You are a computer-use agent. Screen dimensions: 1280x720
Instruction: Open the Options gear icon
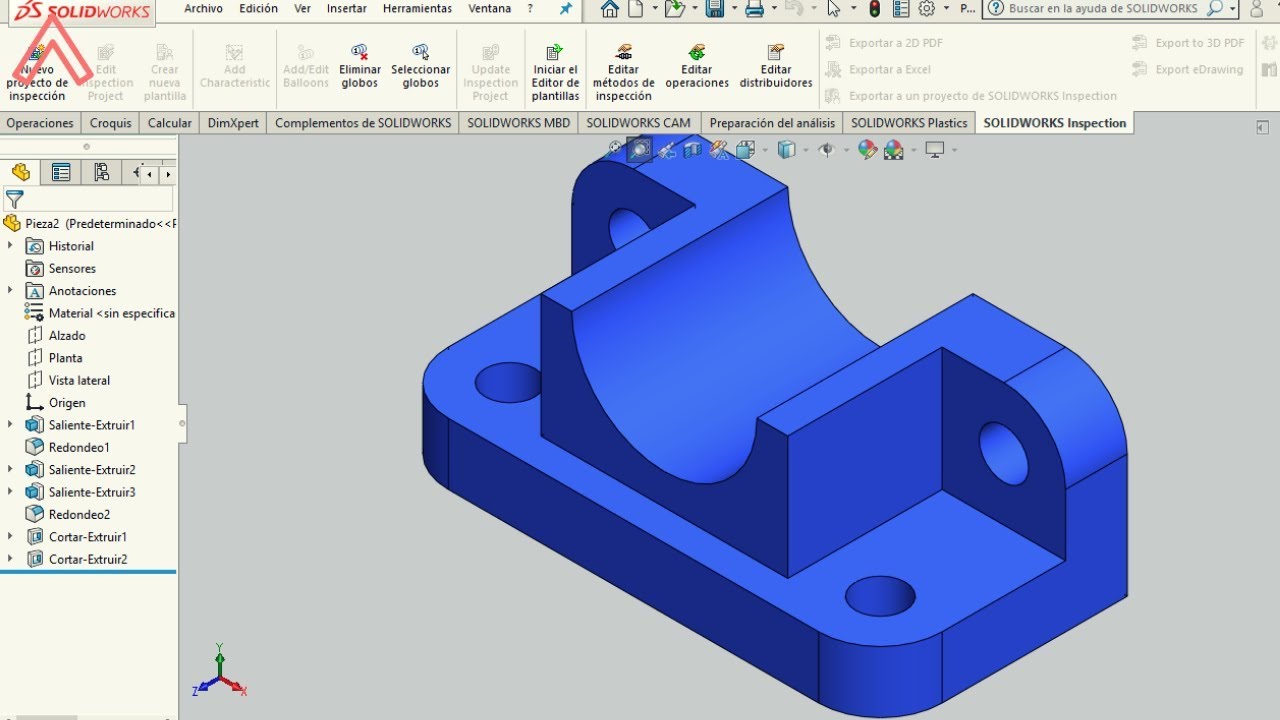coord(927,9)
